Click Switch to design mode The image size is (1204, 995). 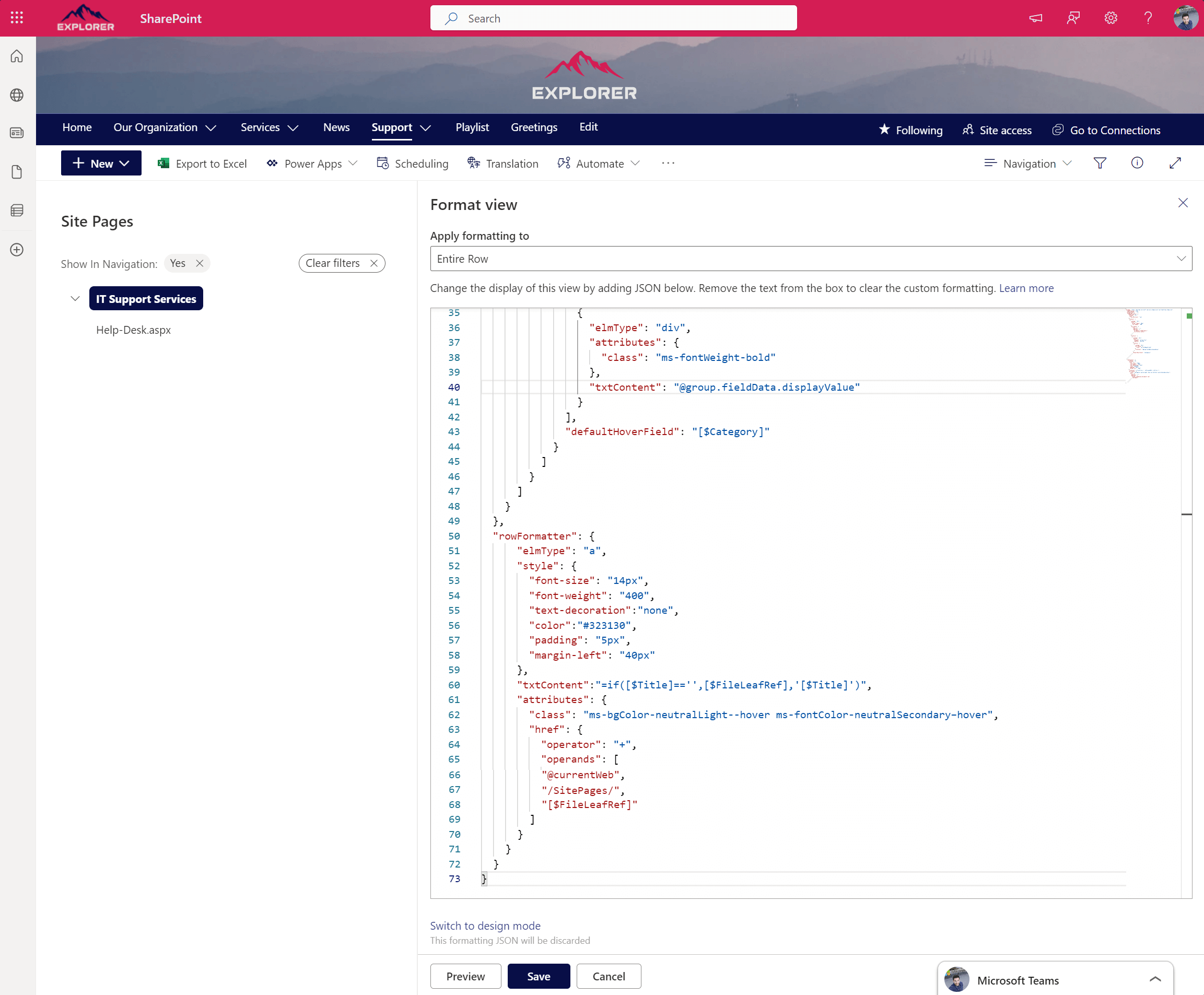485,926
